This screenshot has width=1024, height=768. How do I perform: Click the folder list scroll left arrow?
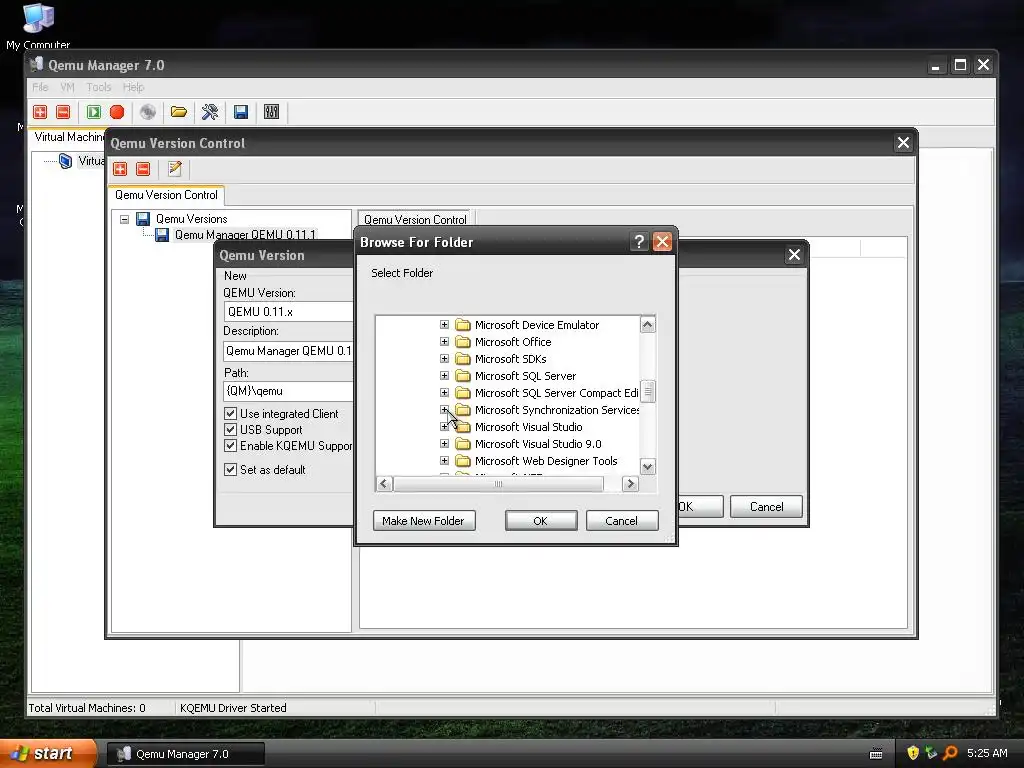pos(384,484)
